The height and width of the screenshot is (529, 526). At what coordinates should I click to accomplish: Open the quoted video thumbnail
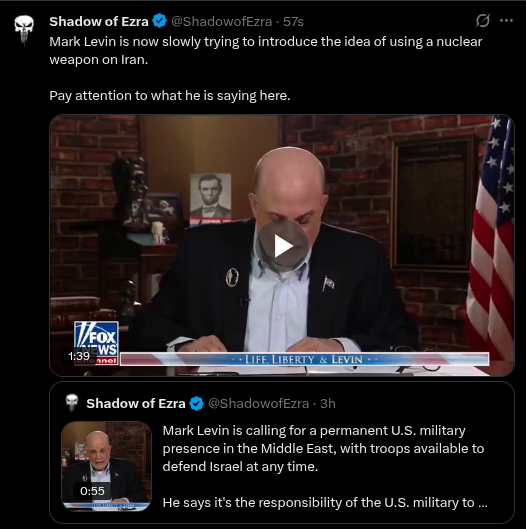point(107,466)
